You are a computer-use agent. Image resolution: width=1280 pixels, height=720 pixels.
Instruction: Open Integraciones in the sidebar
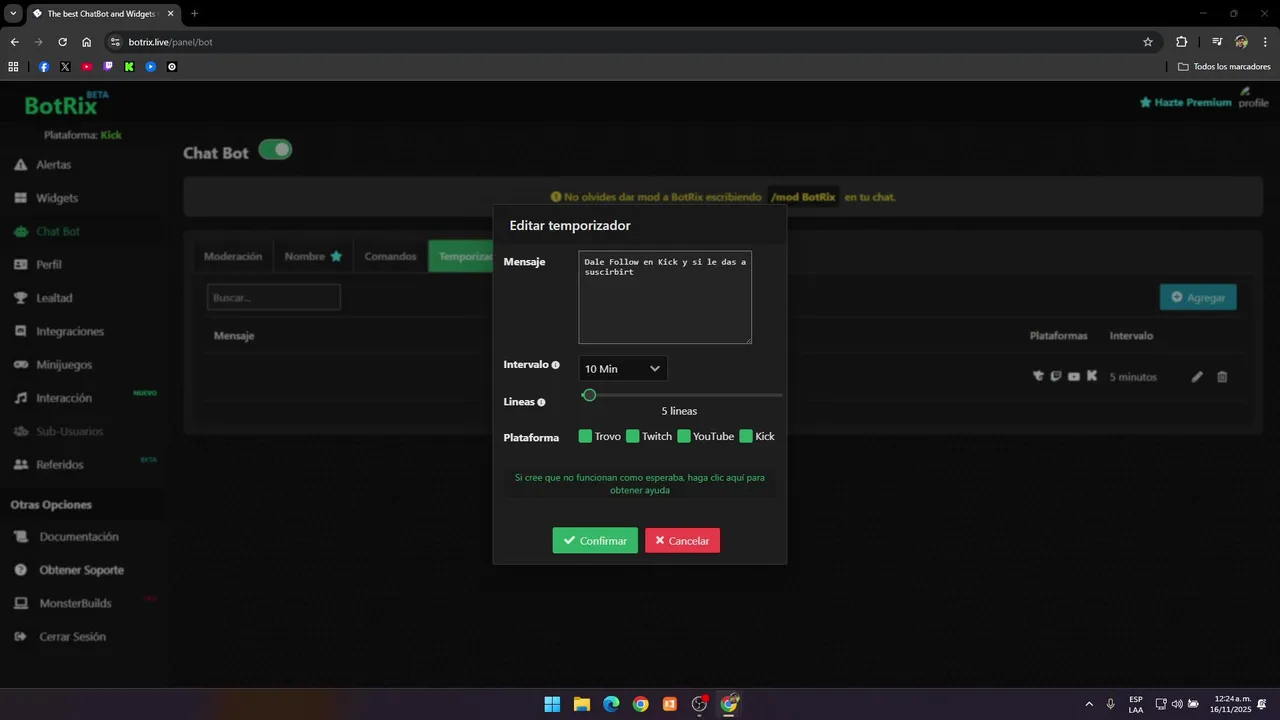[70, 331]
